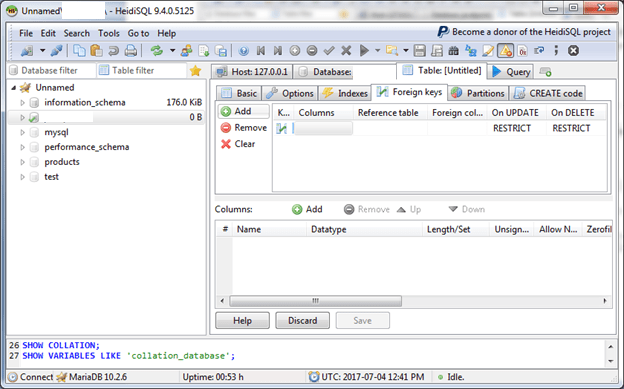Image resolution: width=624 pixels, height=389 pixels.
Task: Click the Insert row plus icon
Action: (x=294, y=51)
